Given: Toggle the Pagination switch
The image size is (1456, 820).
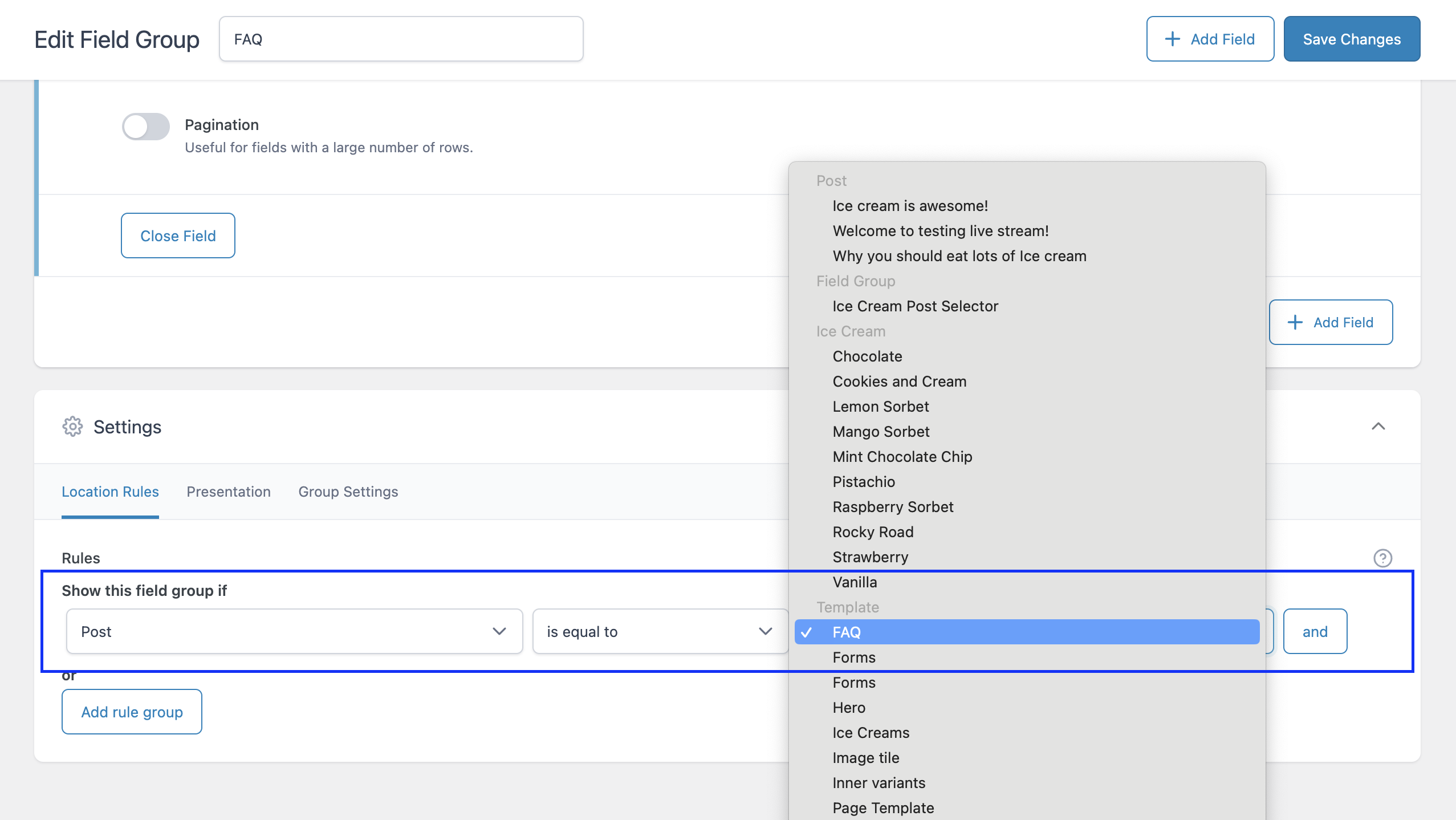Looking at the screenshot, I should (x=146, y=127).
